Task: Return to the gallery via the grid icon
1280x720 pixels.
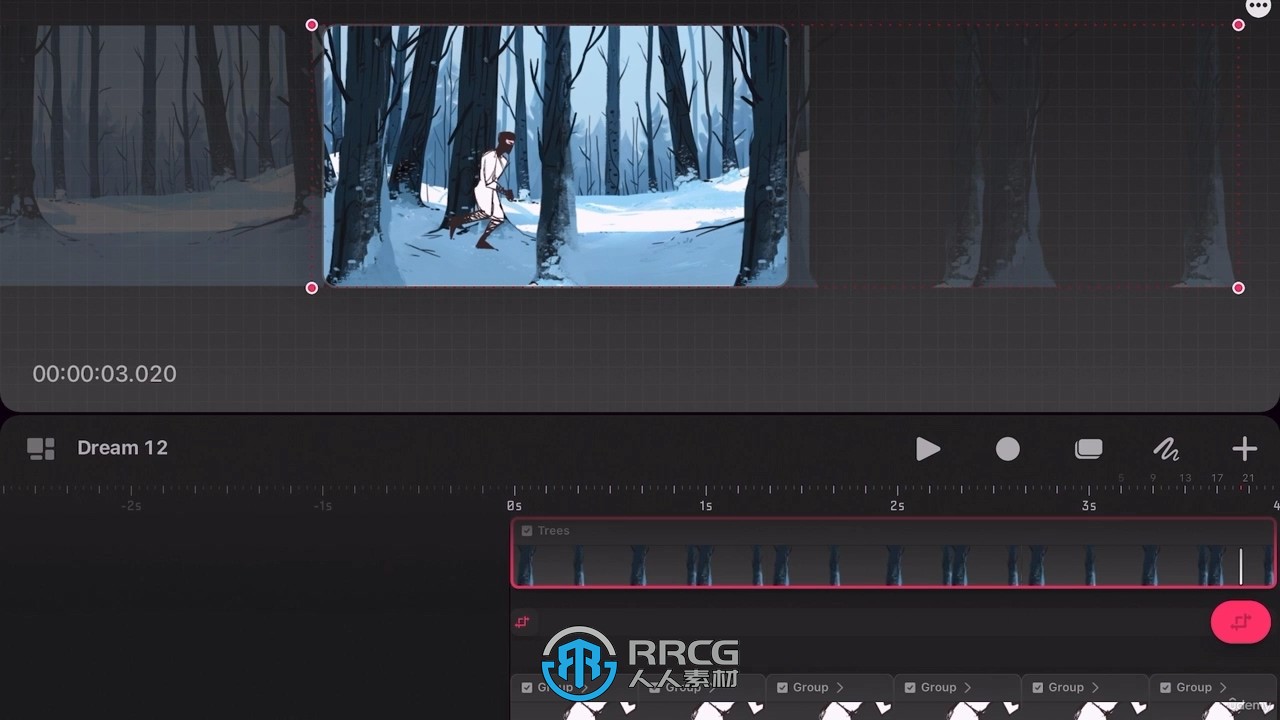Action: pyautogui.click(x=41, y=449)
